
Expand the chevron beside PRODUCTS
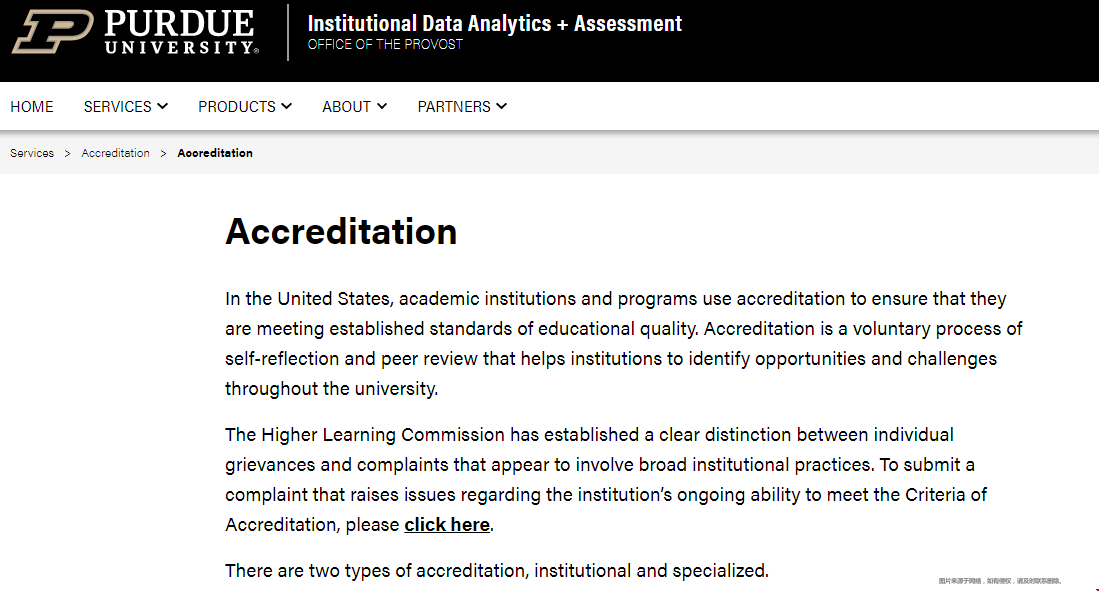(287, 107)
